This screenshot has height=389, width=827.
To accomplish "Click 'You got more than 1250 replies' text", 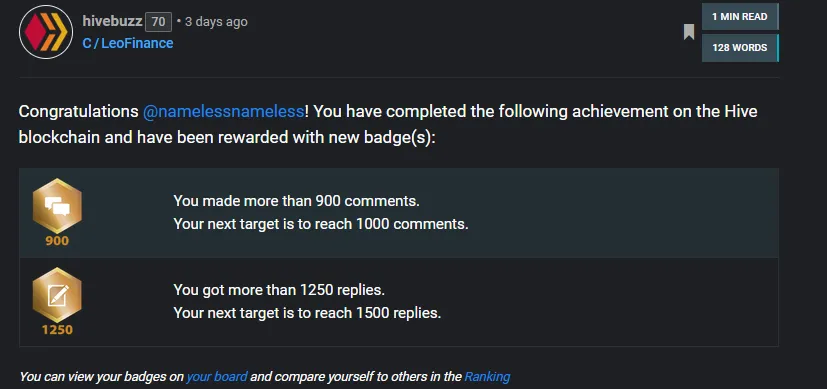I will [x=279, y=290].
